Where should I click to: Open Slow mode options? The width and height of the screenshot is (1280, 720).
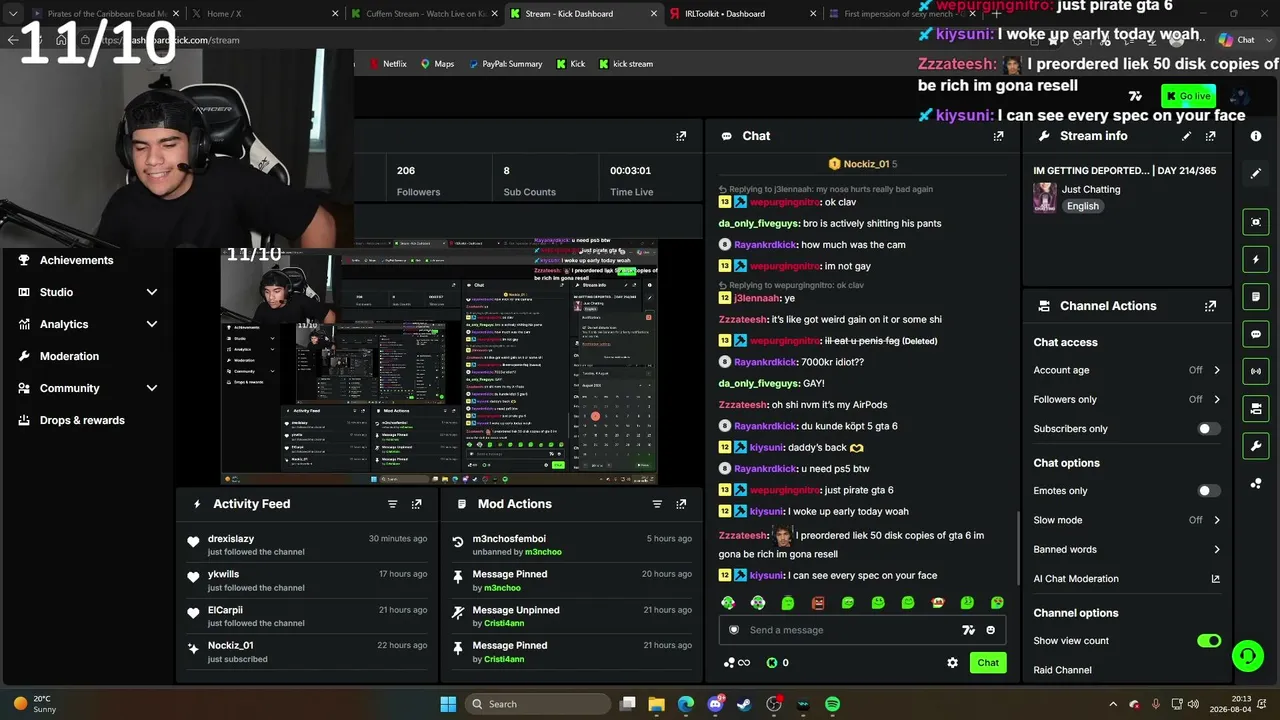[1127, 520]
